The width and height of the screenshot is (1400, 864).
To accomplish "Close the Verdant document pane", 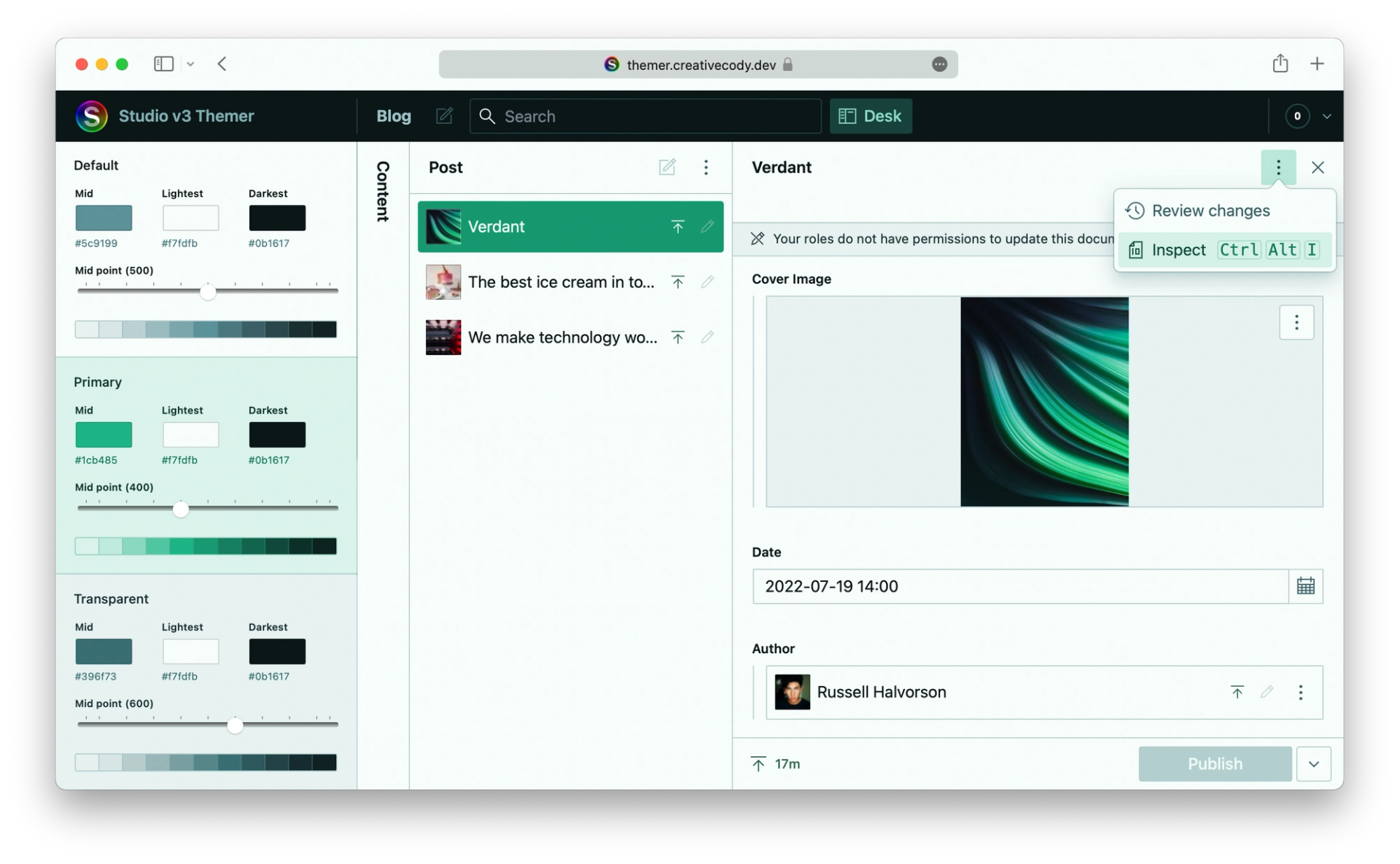I will (1317, 168).
